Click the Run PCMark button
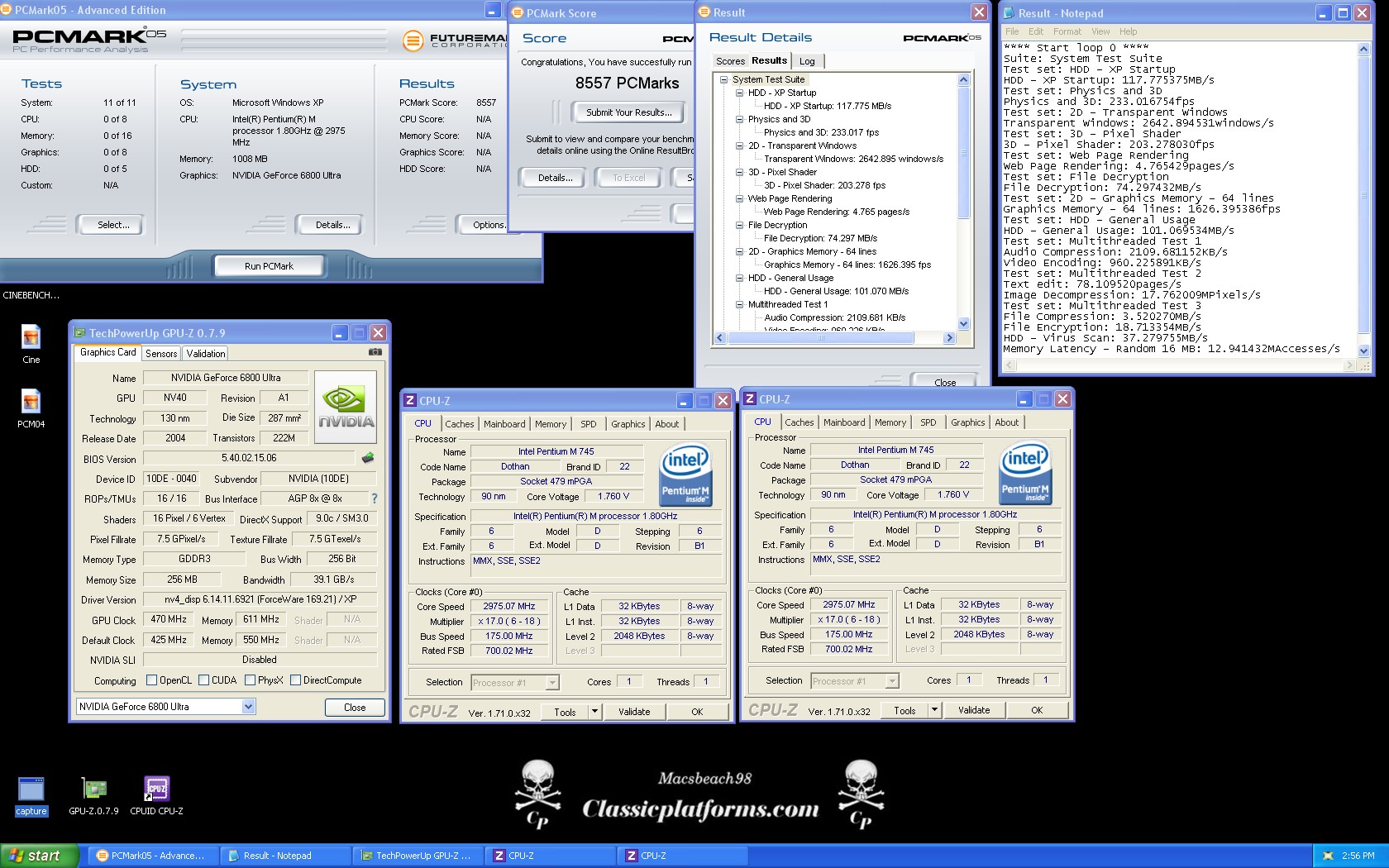The image size is (1389, 868). click(x=269, y=266)
